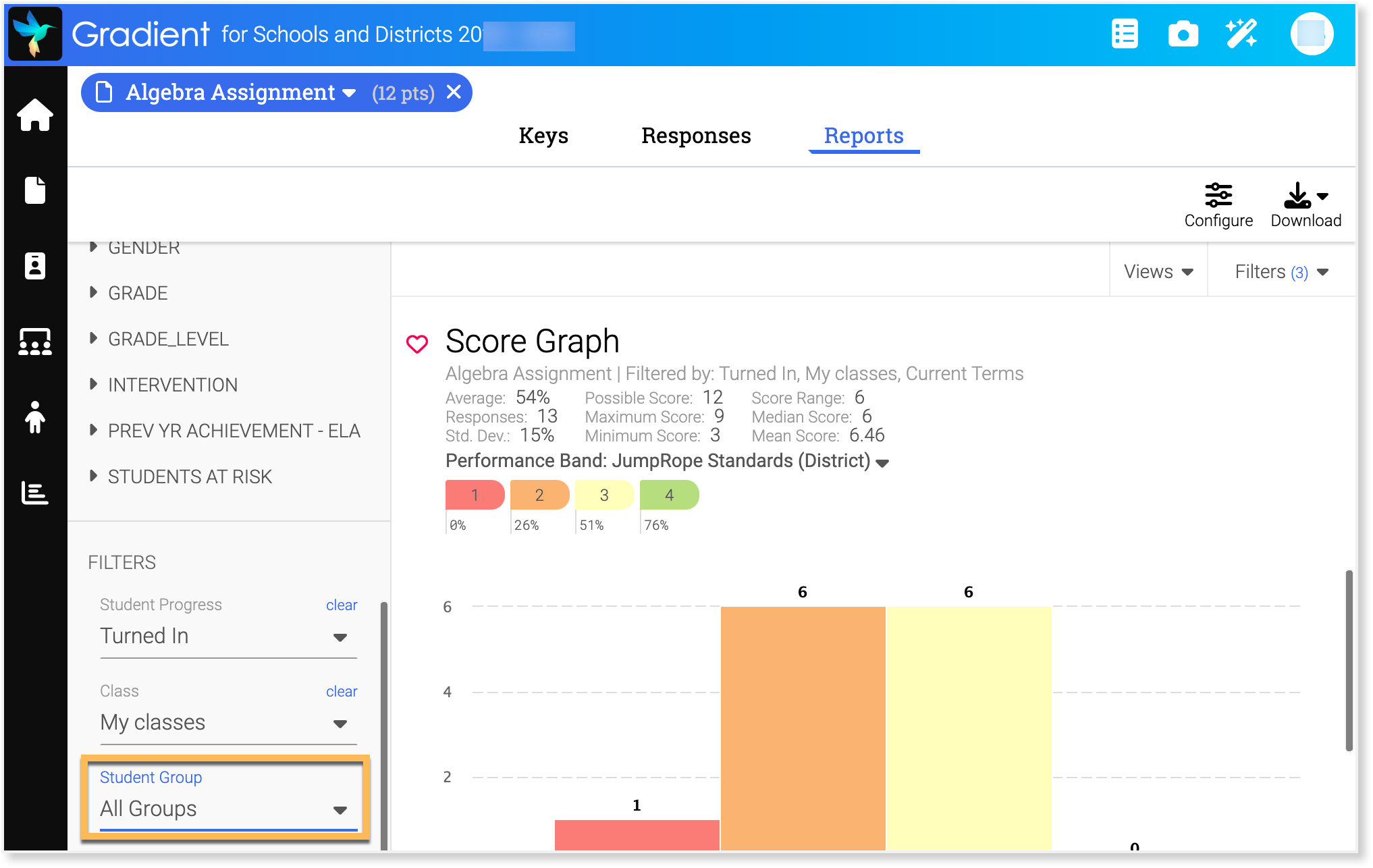Click the 51% band threshold label

(591, 525)
